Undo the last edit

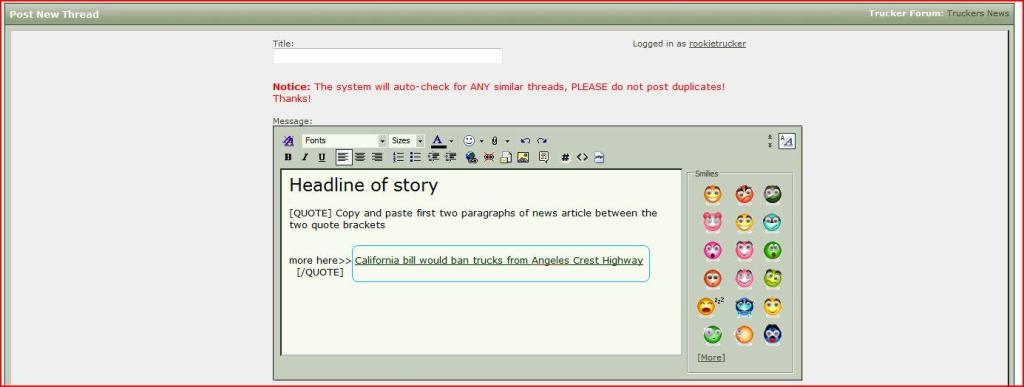[x=525, y=141]
